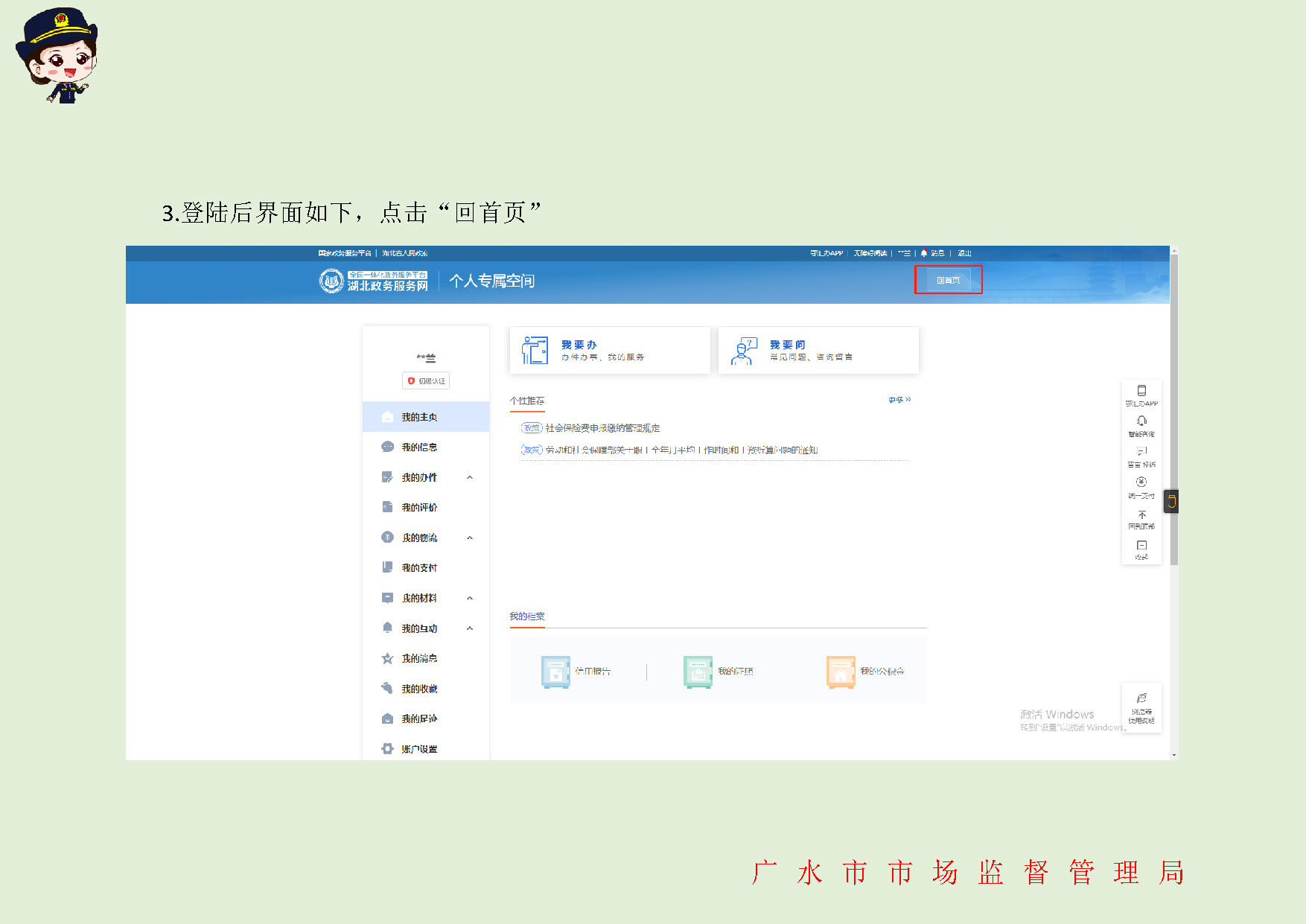Click the 回到顶部 up-arrow icon
Image resolution: width=1306 pixels, height=924 pixels.
click(1141, 514)
